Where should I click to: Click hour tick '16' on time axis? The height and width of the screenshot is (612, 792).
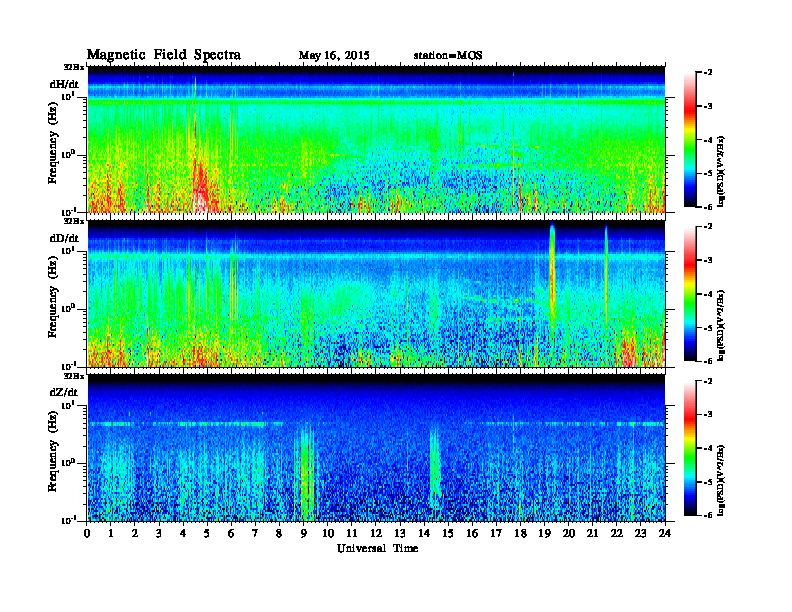pyautogui.click(x=472, y=534)
